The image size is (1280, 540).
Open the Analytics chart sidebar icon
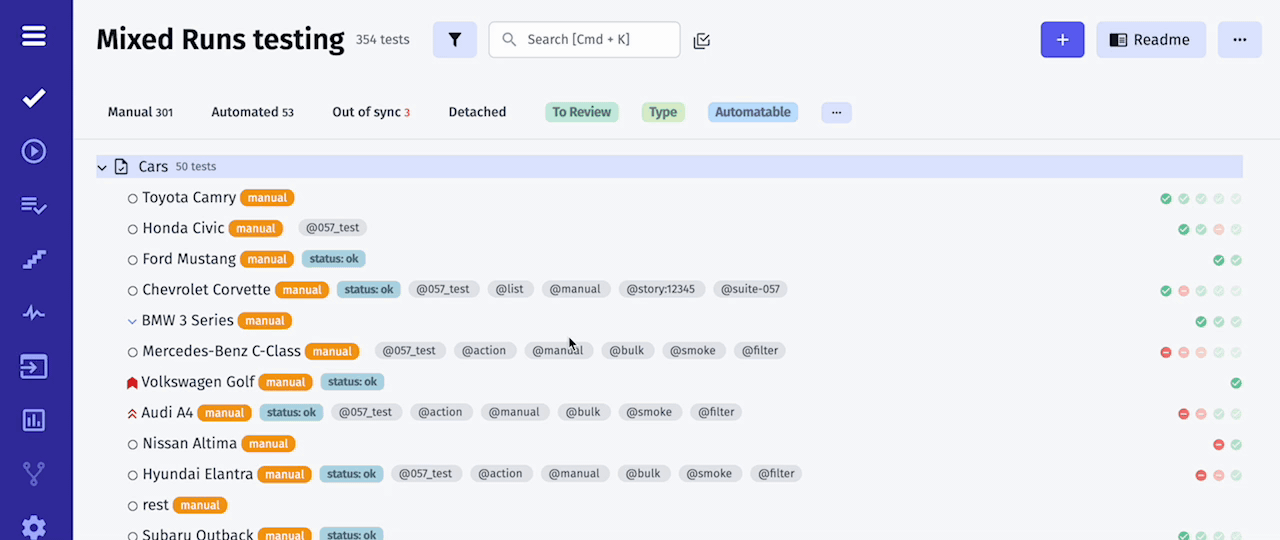click(34, 420)
